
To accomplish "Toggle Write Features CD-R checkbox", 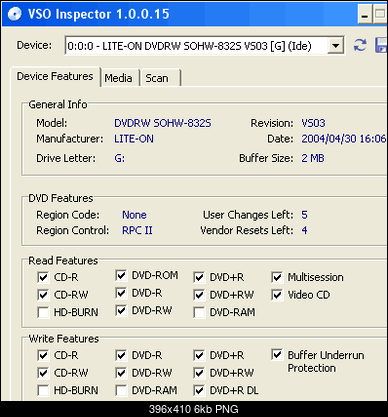I will [43, 355].
